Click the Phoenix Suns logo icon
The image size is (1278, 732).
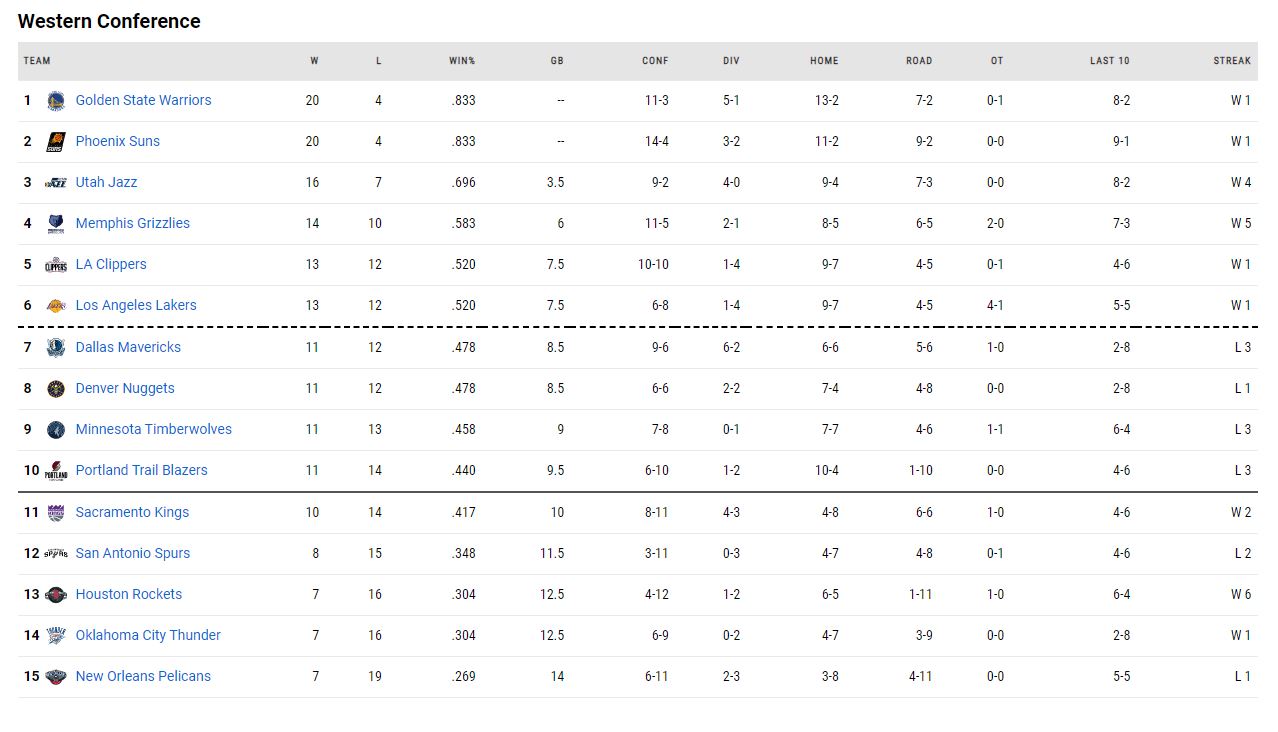pyautogui.click(x=56, y=141)
